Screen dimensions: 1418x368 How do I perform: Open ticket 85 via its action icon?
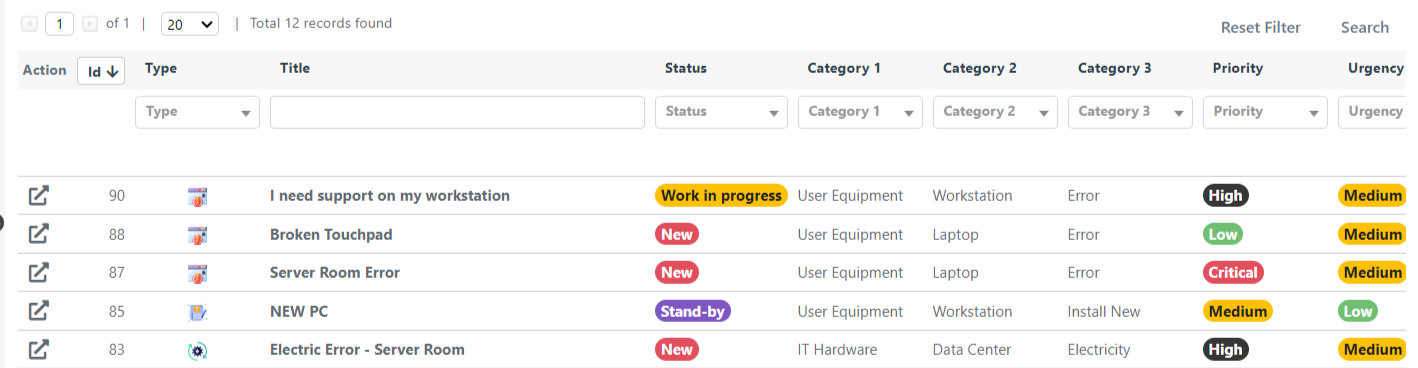click(38, 311)
